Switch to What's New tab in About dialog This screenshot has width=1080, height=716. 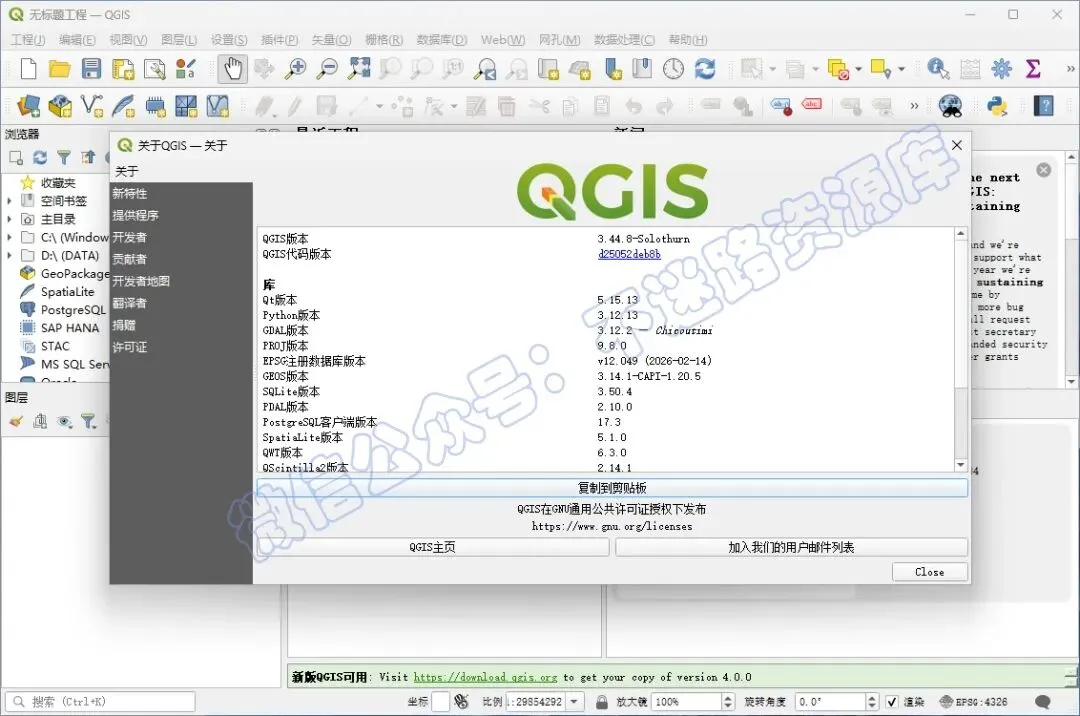(129, 193)
